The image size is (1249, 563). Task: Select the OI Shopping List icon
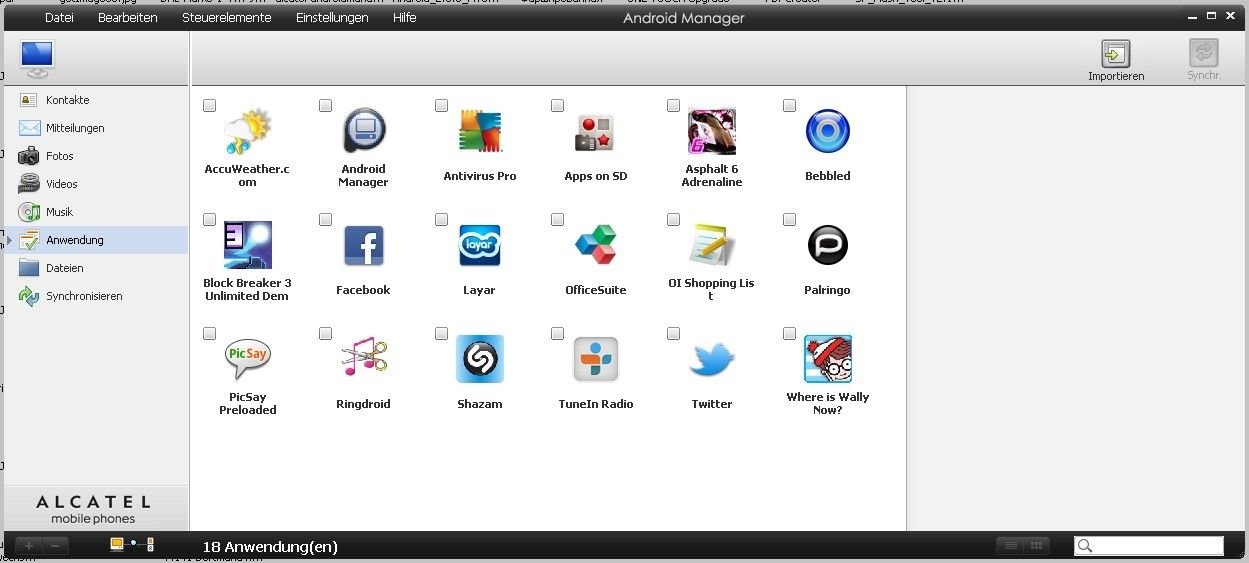[711, 245]
